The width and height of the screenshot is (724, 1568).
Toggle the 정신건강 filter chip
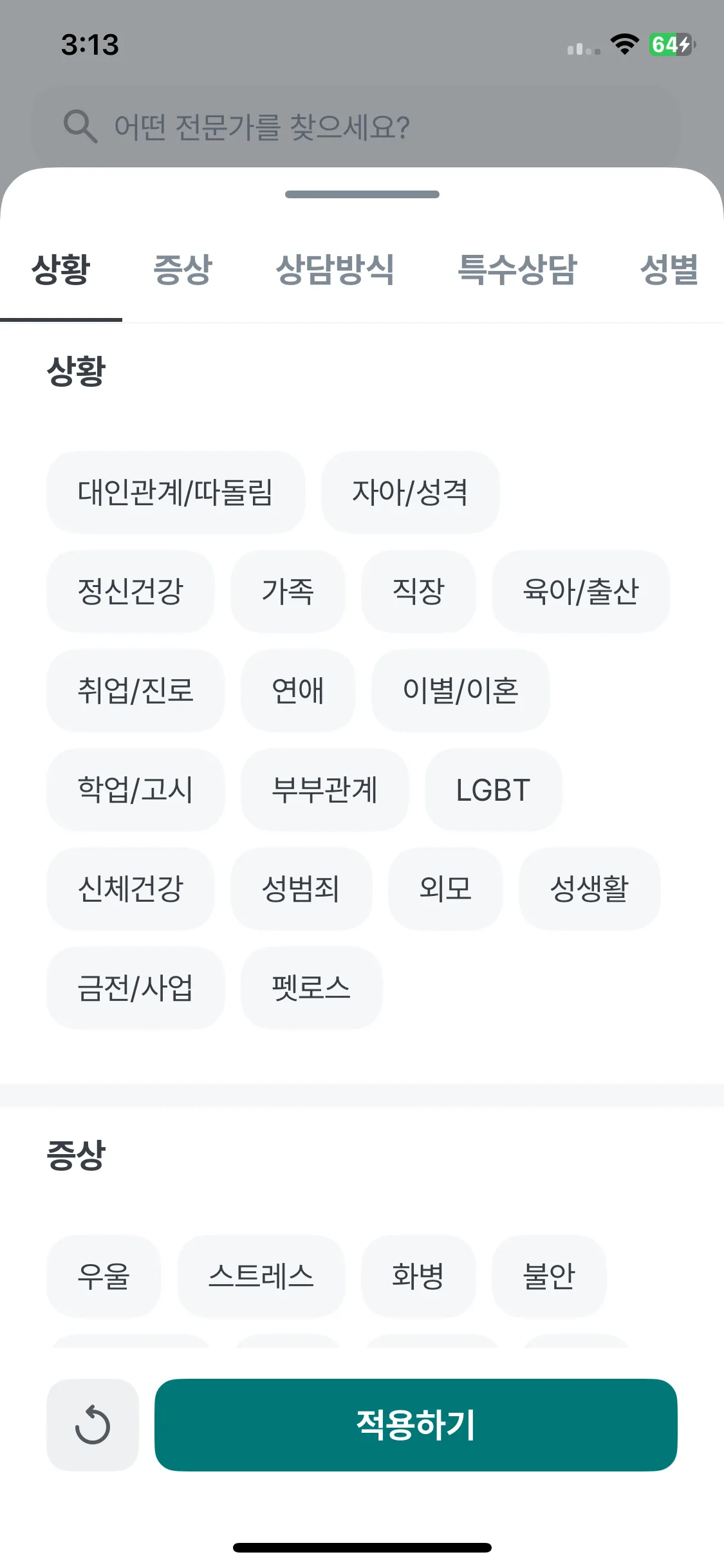[131, 592]
